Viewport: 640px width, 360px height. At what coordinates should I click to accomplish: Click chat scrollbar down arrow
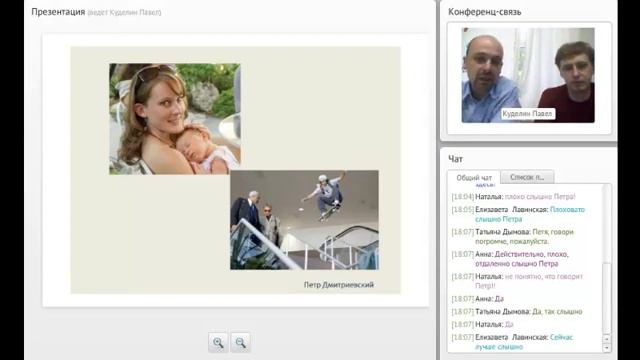coord(607,348)
